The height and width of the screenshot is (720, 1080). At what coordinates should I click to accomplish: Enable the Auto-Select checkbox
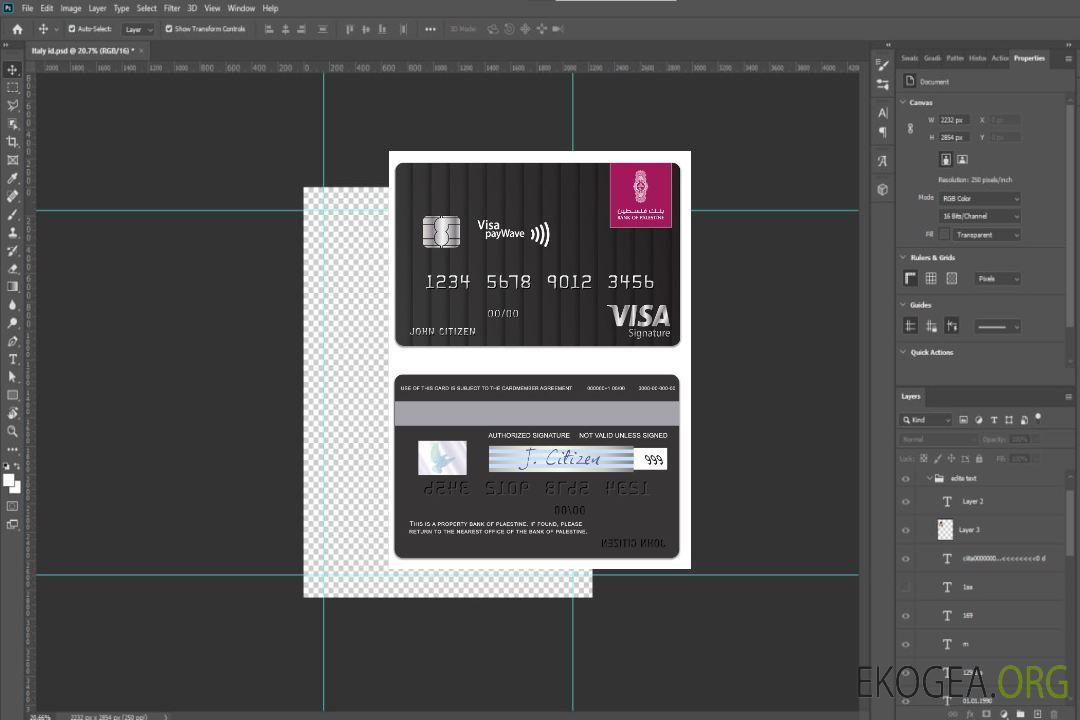71,29
